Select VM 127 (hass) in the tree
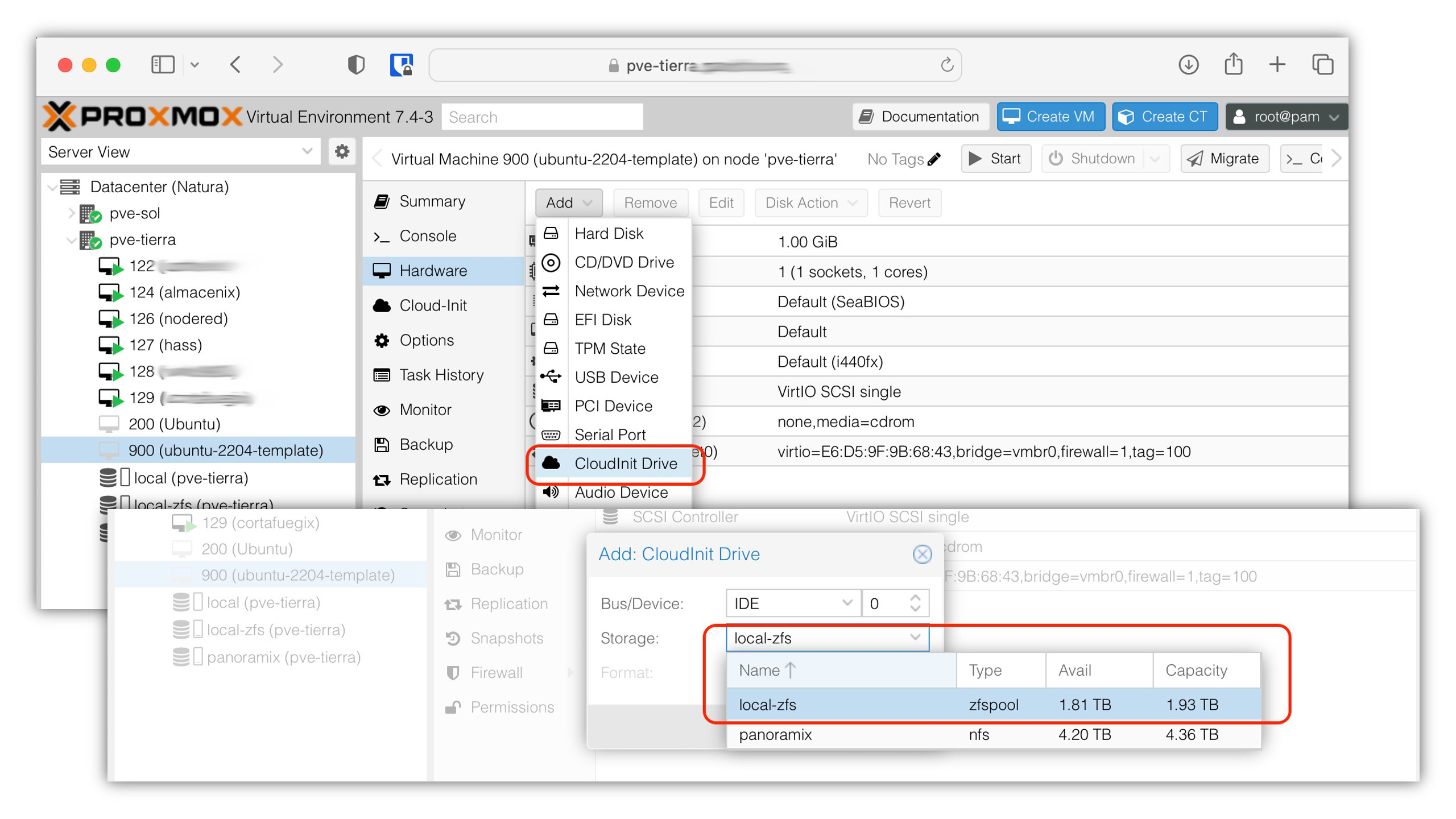1456x819 pixels. click(166, 345)
